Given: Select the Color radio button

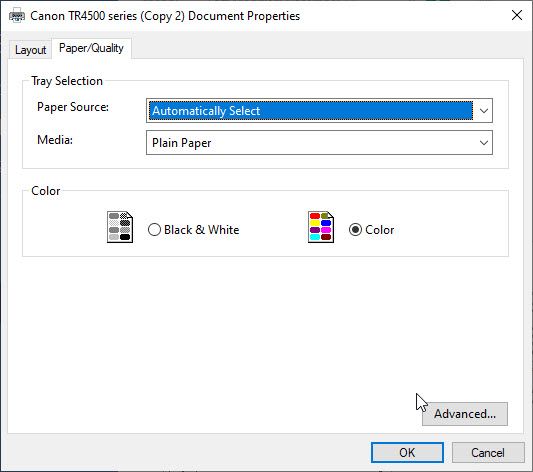Looking at the screenshot, I should click(x=355, y=230).
